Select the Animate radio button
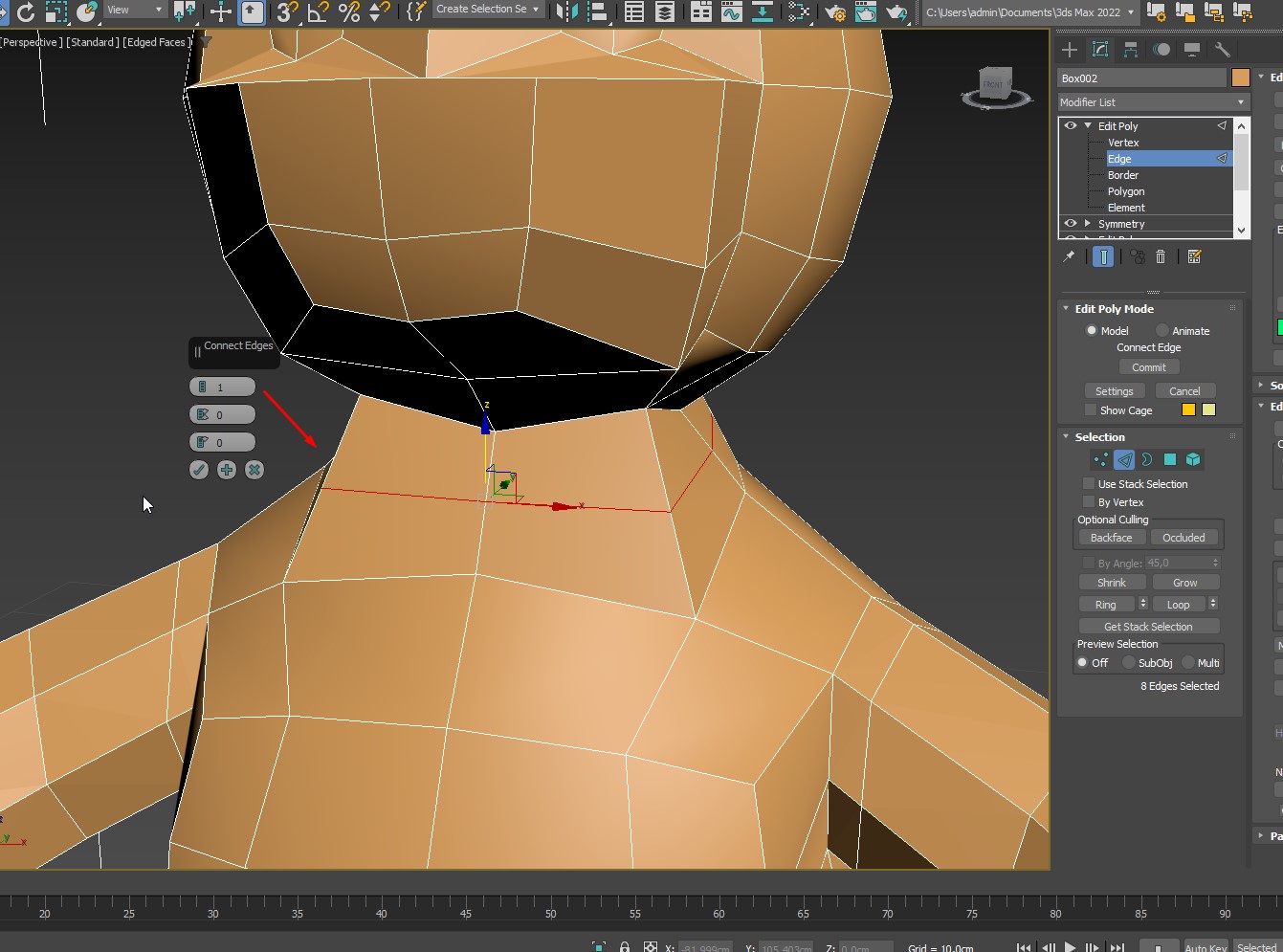 1162,331
